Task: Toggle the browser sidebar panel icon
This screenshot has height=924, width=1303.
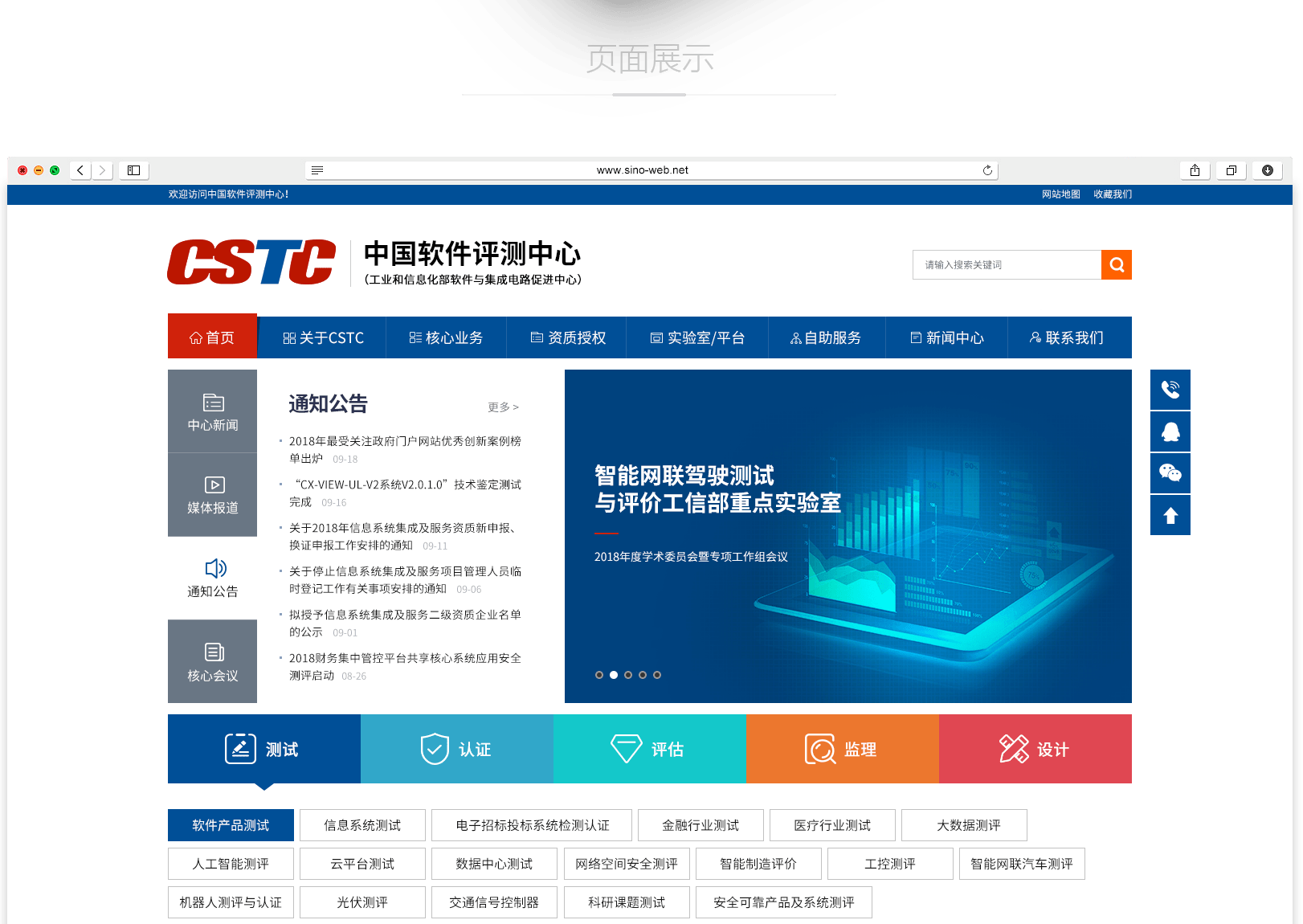Action: tap(134, 170)
